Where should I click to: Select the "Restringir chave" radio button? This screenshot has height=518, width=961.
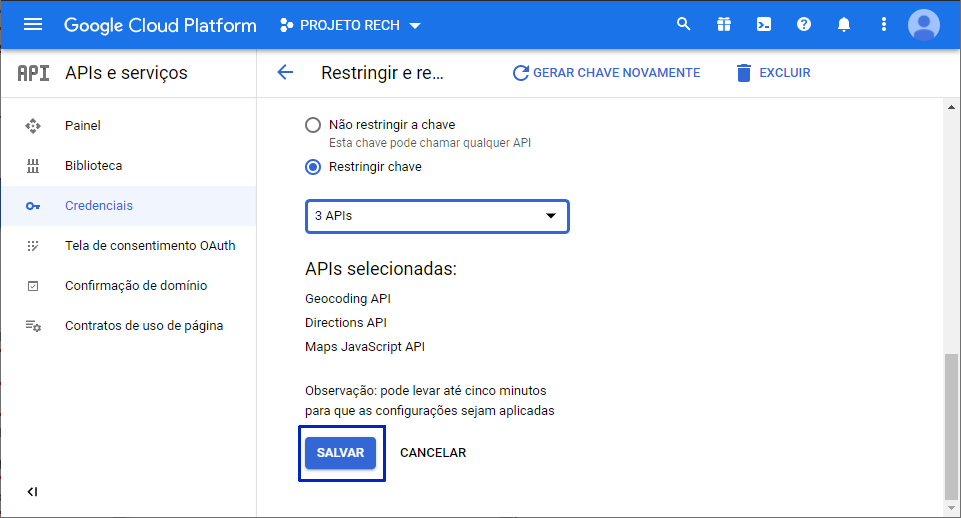tap(313, 167)
